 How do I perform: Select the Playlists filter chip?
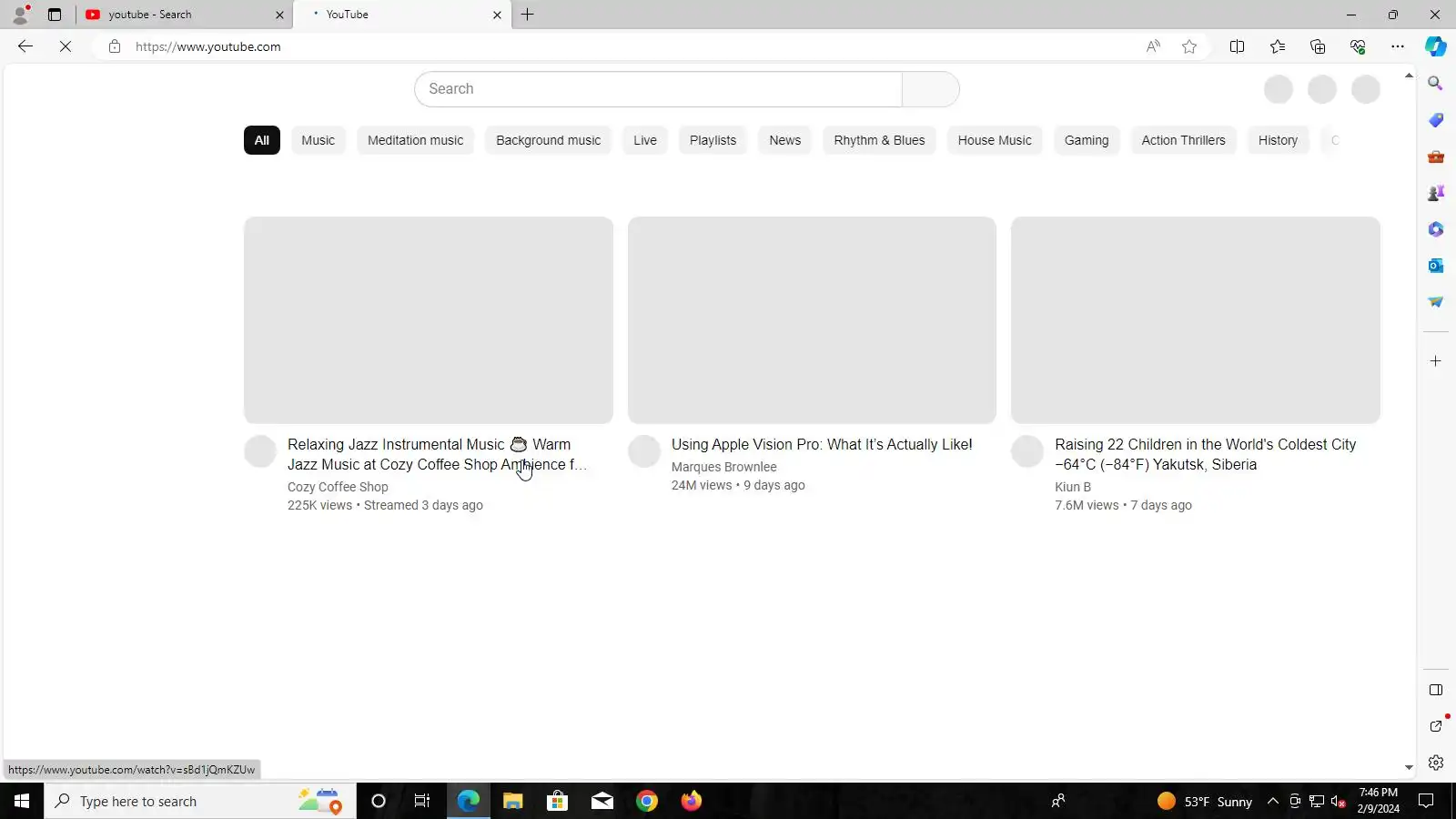713,140
